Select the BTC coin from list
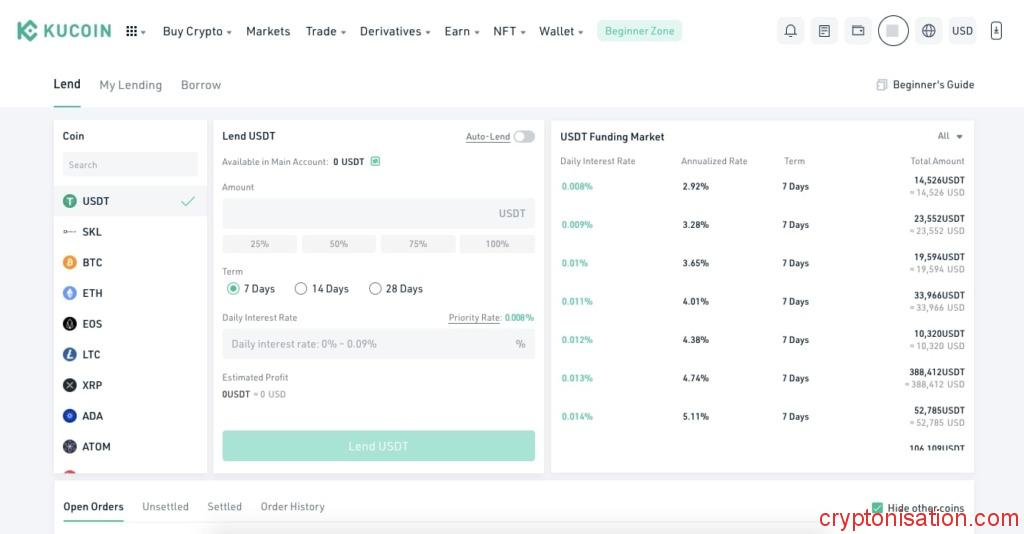The image size is (1024, 534). 92,263
